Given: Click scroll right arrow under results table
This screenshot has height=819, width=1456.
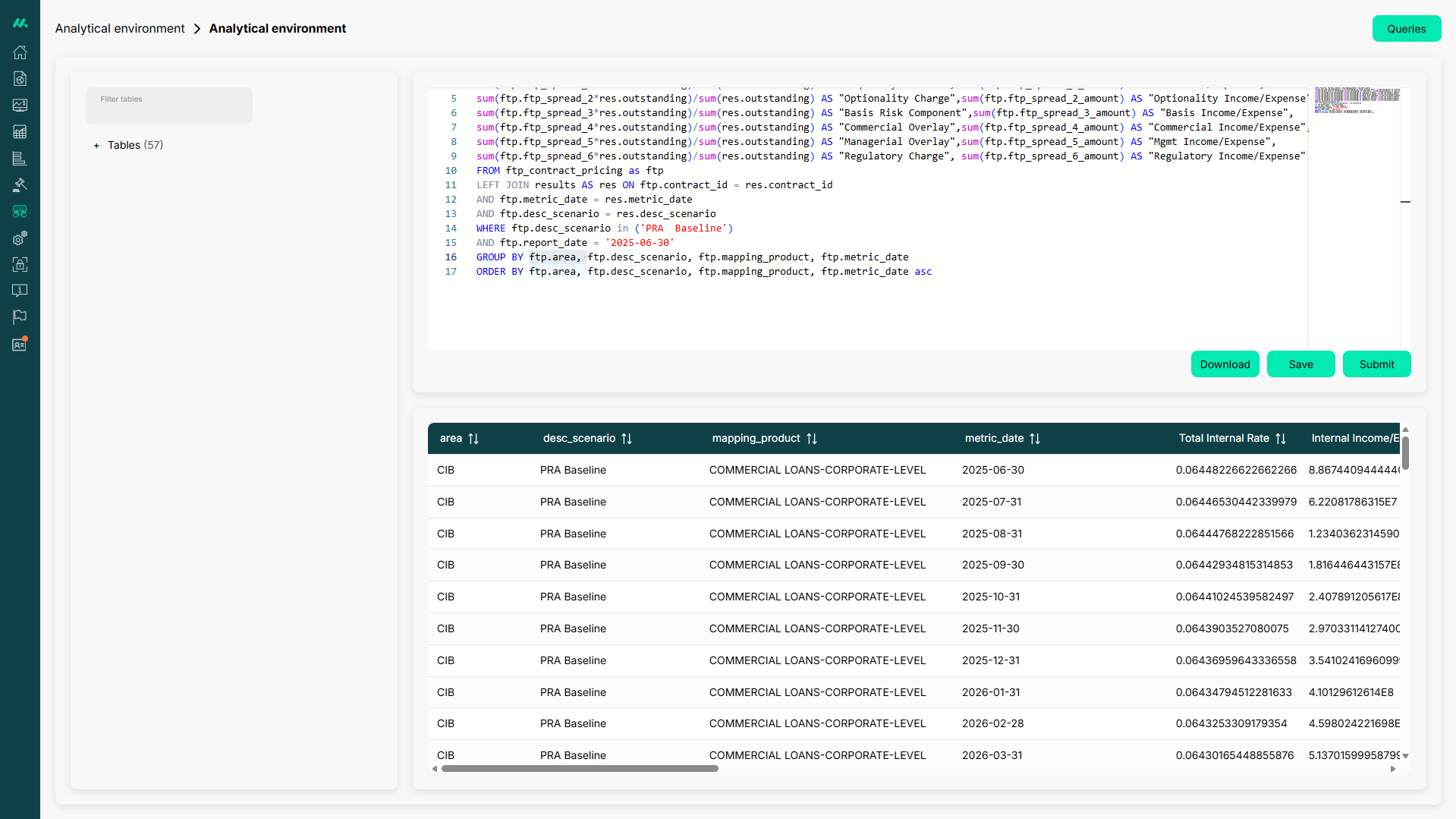Looking at the screenshot, I should tap(1392, 769).
